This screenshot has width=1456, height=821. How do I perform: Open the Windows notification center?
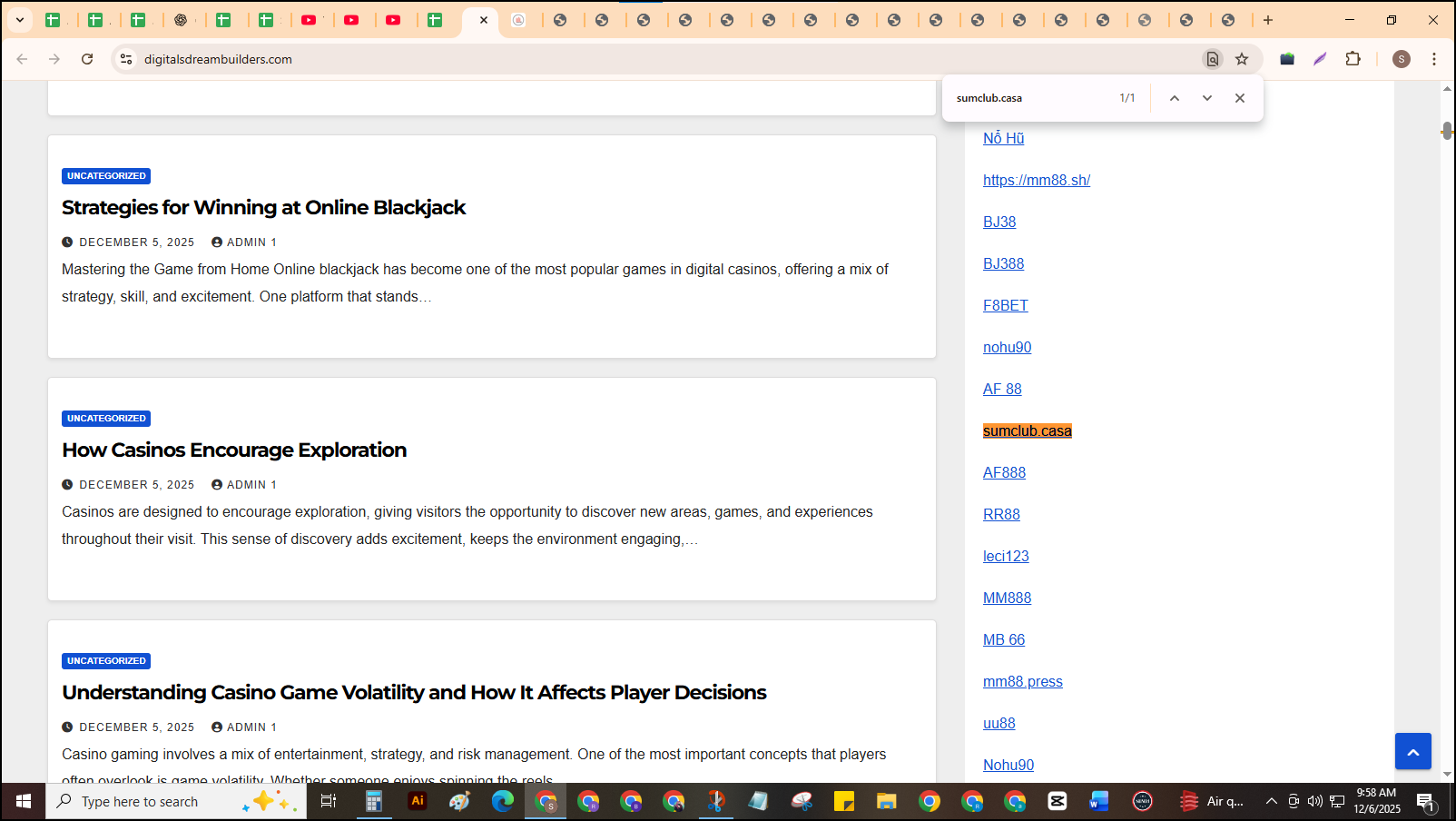click(1426, 801)
